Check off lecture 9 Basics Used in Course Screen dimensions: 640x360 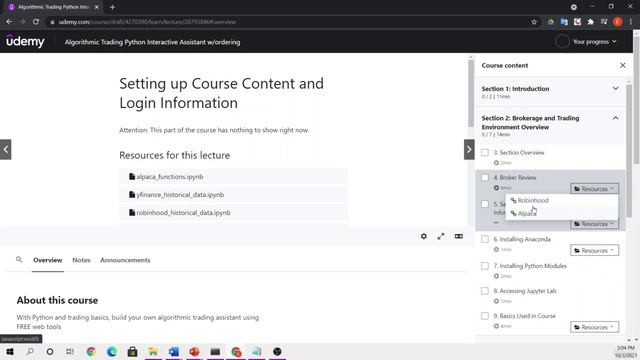484,316
